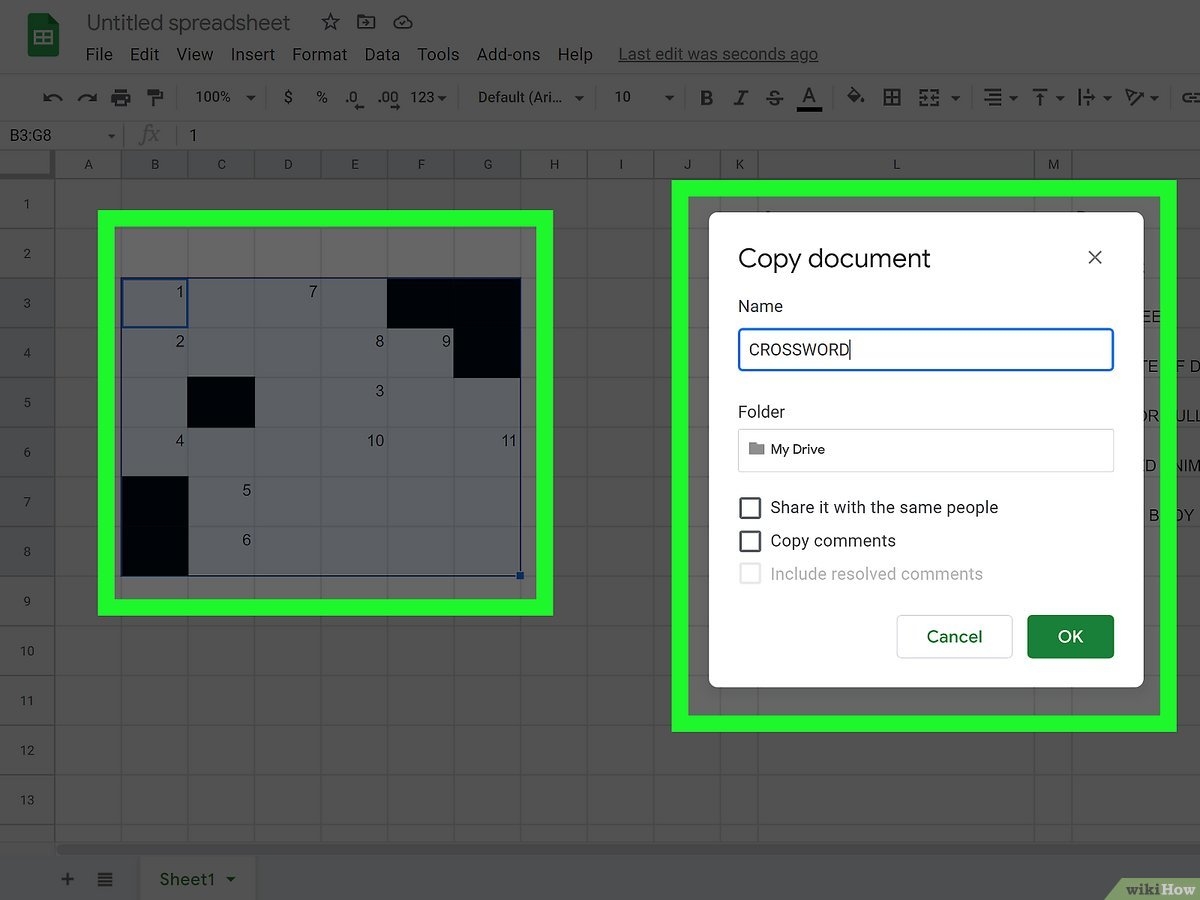This screenshot has width=1200, height=900.
Task: Expand the Default font dropdown
Action: (531, 97)
